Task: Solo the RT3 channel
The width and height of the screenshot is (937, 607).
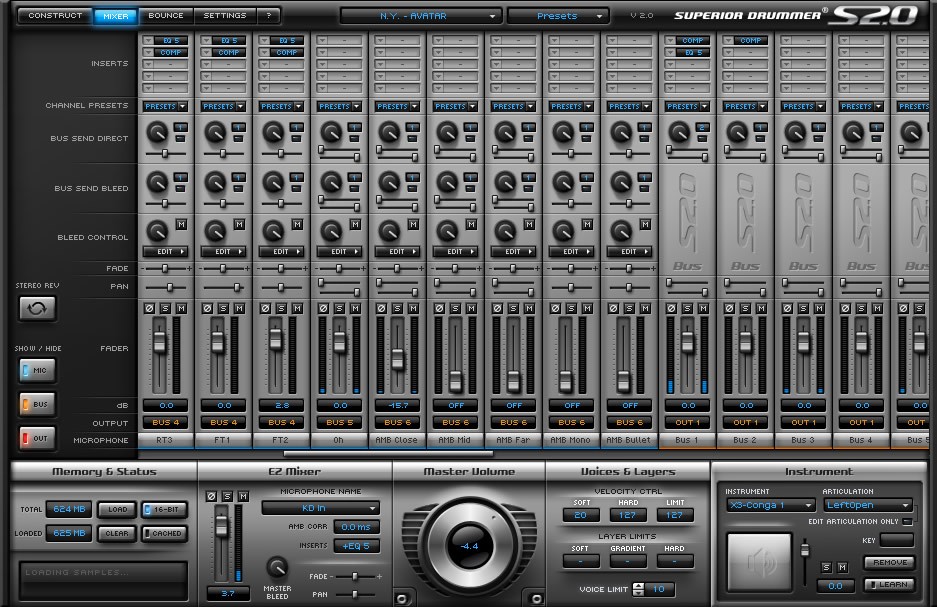Action: (x=165, y=308)
